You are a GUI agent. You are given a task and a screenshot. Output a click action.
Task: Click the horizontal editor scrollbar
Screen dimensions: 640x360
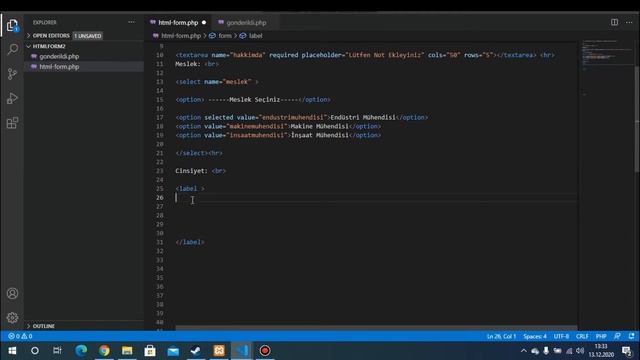point(376,327)
